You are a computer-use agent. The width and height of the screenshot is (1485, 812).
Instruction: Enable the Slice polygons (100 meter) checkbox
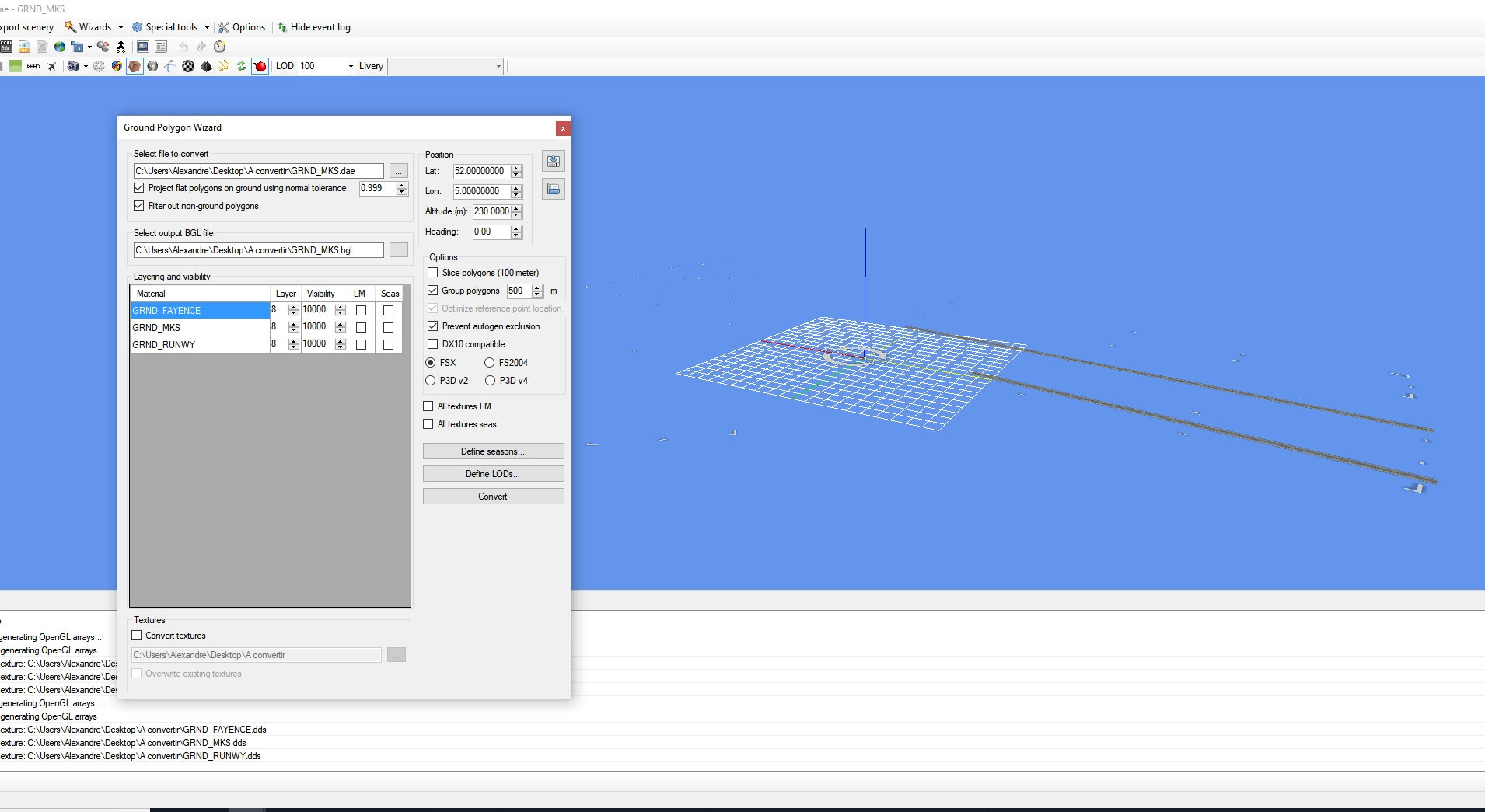pyautogui.click(x=433, y=273)
